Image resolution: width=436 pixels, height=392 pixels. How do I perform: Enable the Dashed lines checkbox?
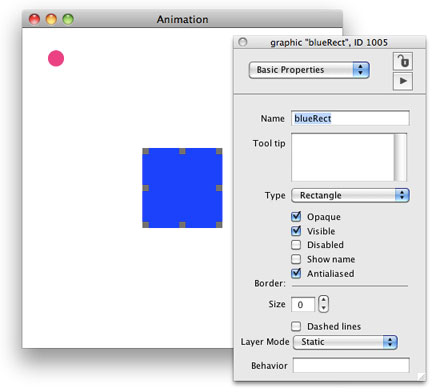tap(296, 326)
